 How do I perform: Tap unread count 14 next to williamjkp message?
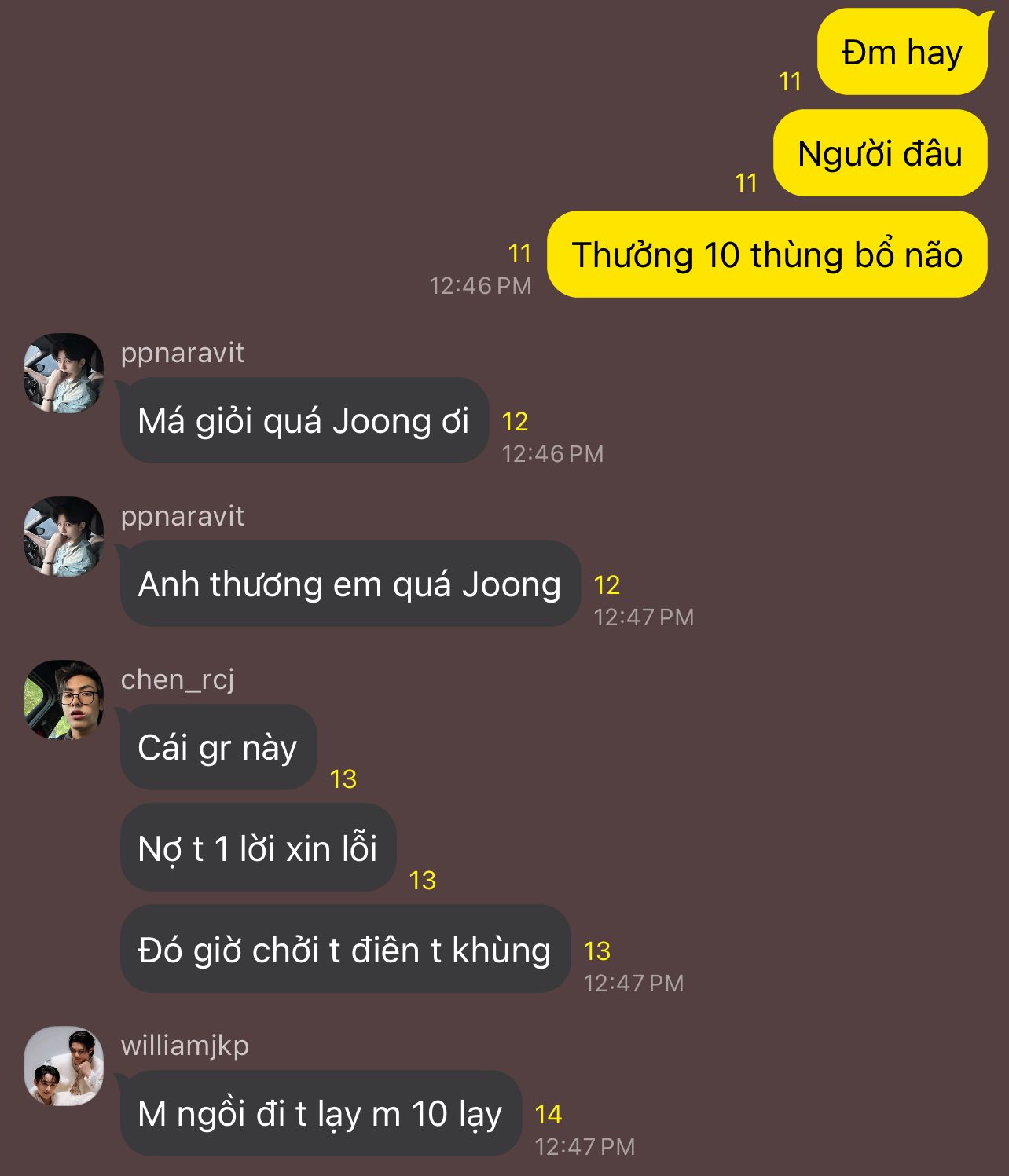[x=549, y=1114]
